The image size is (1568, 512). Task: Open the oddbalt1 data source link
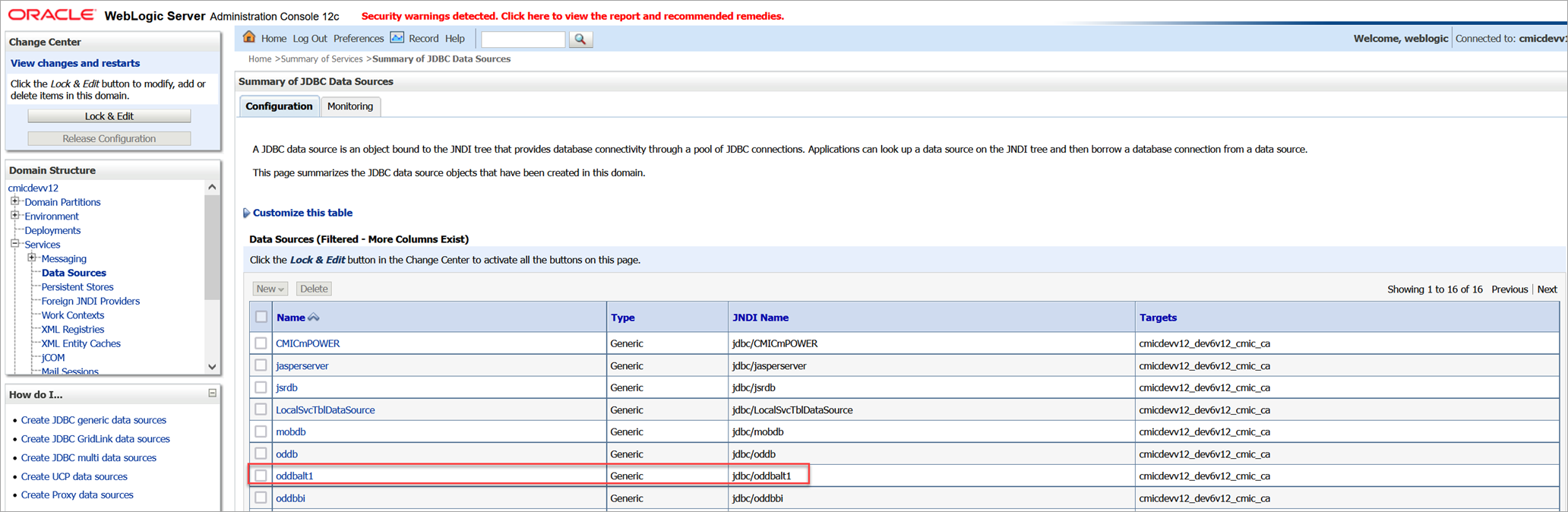295,476
